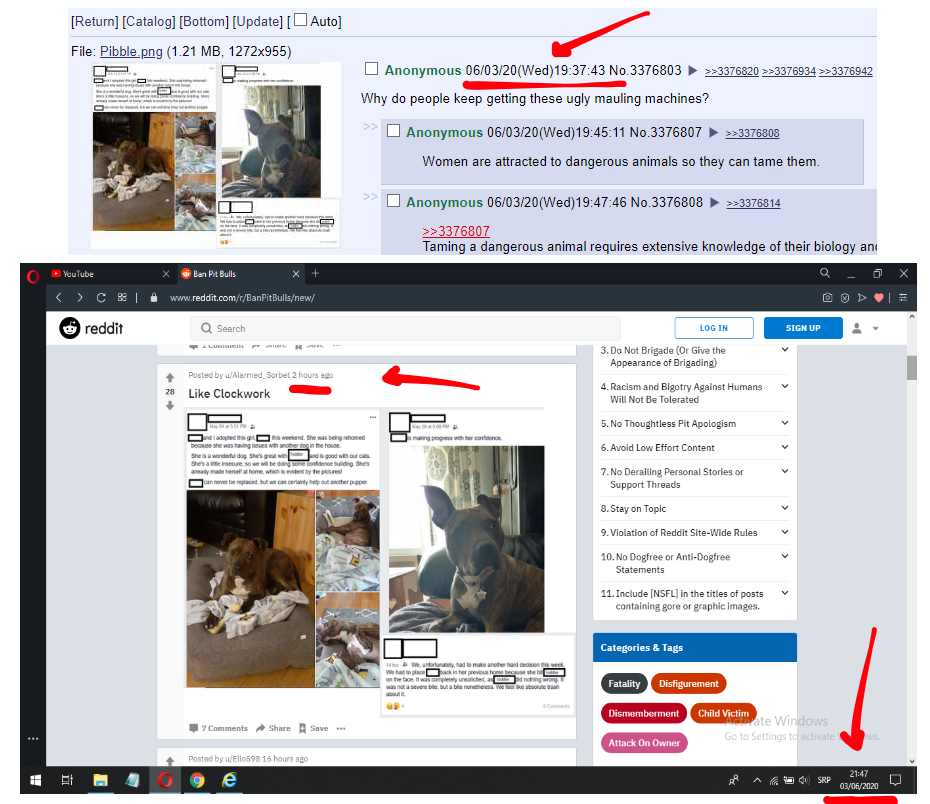This screenshot has width=930, height=804.
Task: Expand rule 4 Racism and Bigotry
Action: 785,386
